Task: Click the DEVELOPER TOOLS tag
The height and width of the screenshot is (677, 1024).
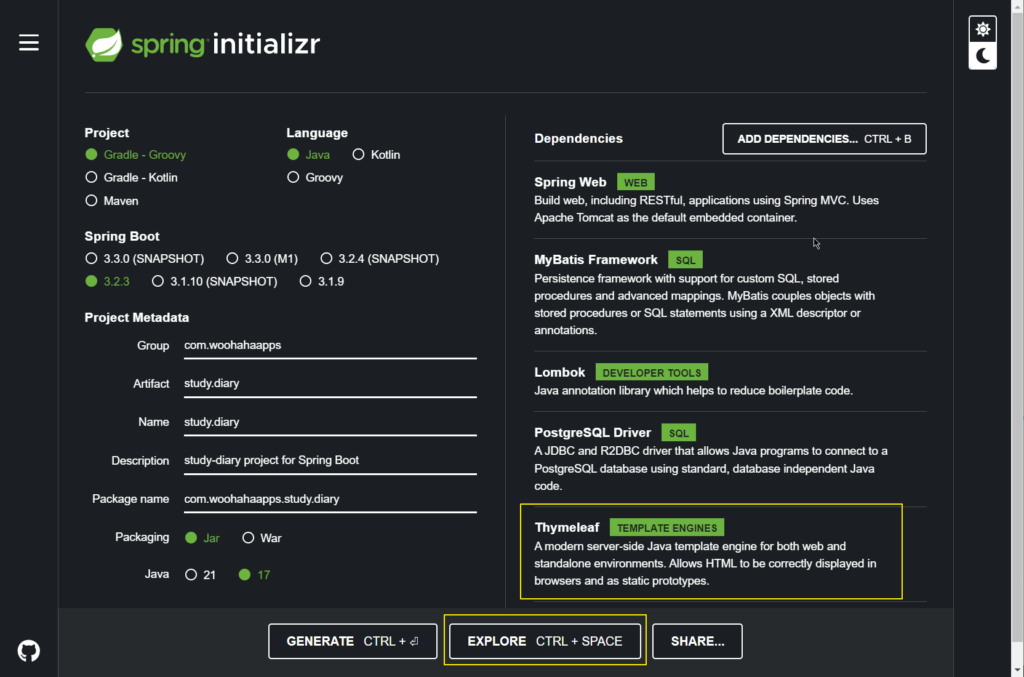Action: pos(652,373)
